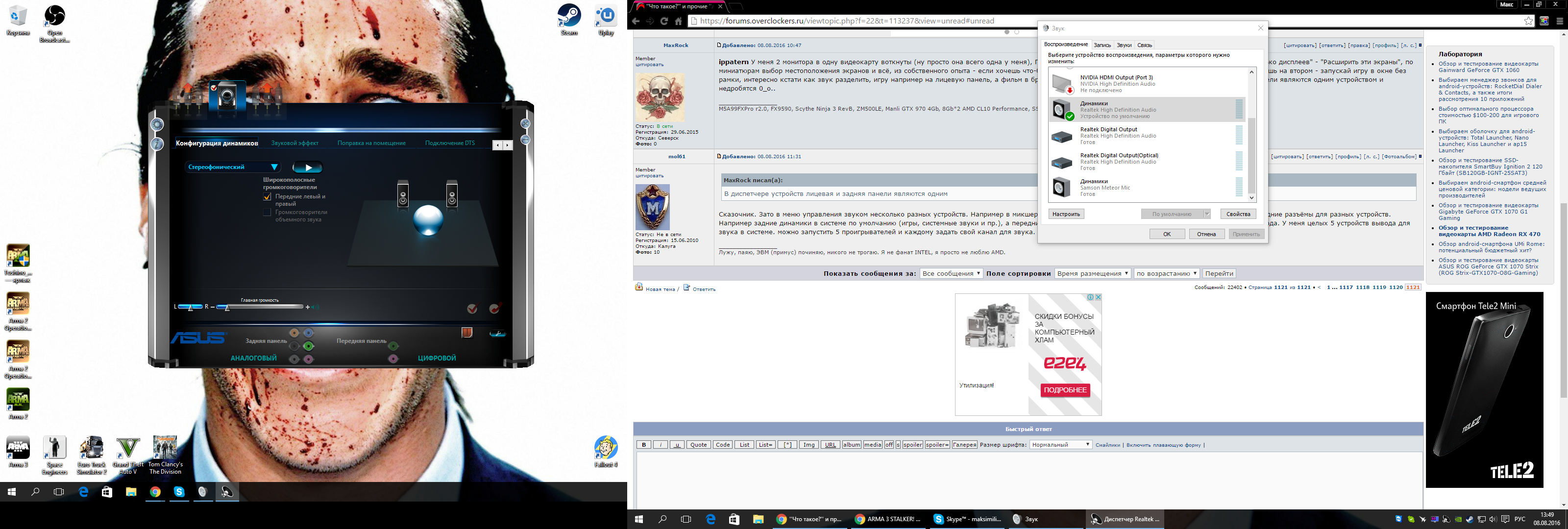The height and width of the screenshot is (529, 1568).
Task: Play the speaker test sound
Action: (307, 168)
